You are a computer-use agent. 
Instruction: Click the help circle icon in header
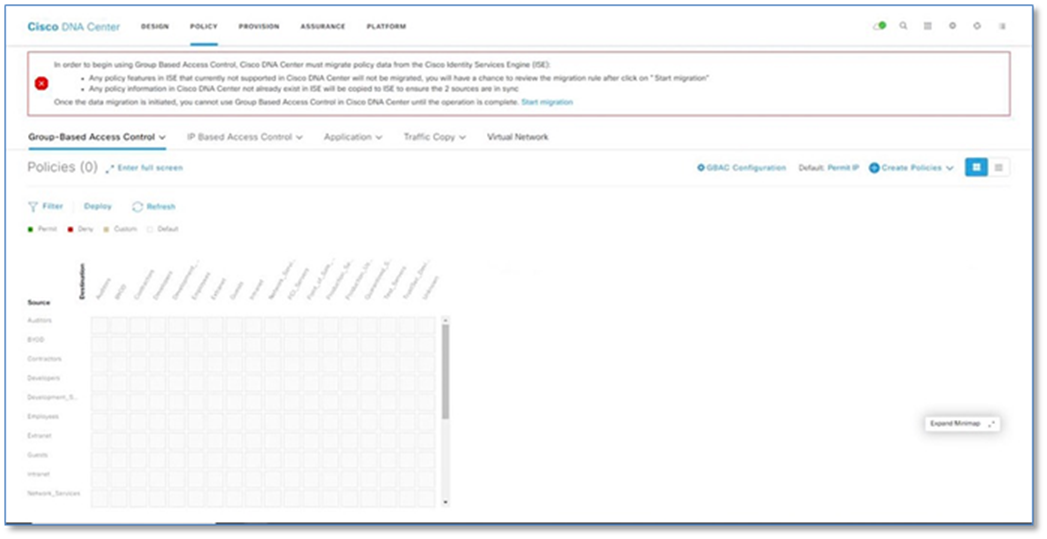(977, 26)
